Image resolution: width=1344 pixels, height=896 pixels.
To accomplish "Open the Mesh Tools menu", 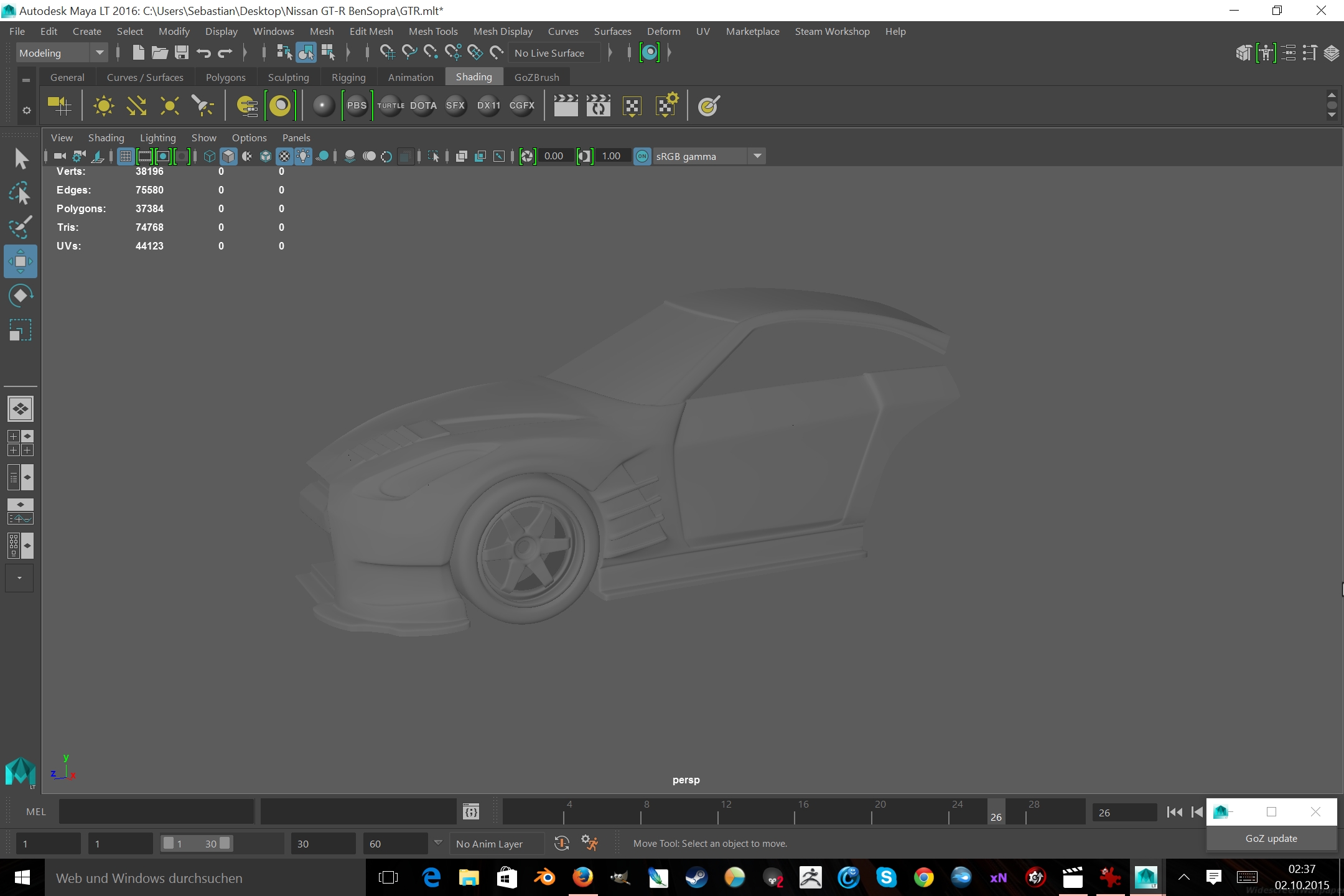I will tap(433, 31).
